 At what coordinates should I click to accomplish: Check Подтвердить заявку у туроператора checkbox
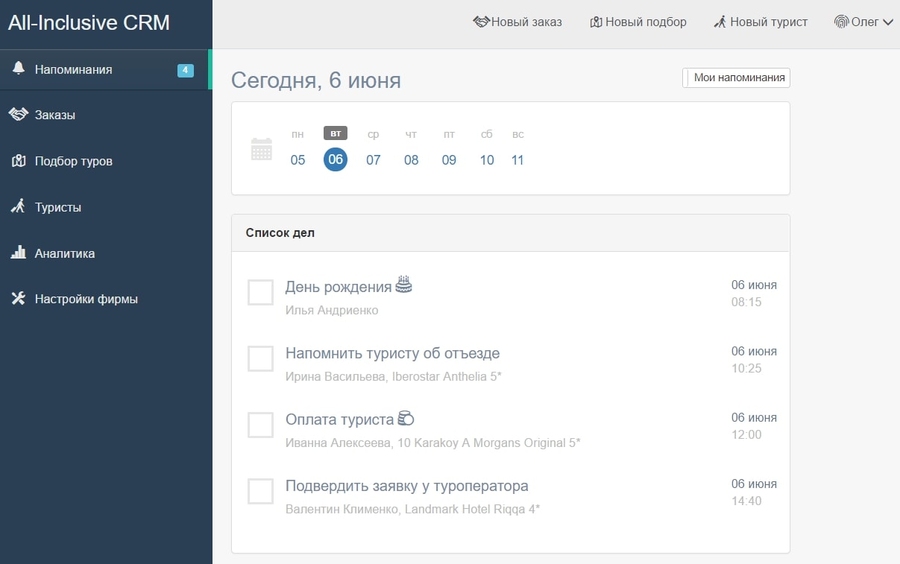pos(260,491)
